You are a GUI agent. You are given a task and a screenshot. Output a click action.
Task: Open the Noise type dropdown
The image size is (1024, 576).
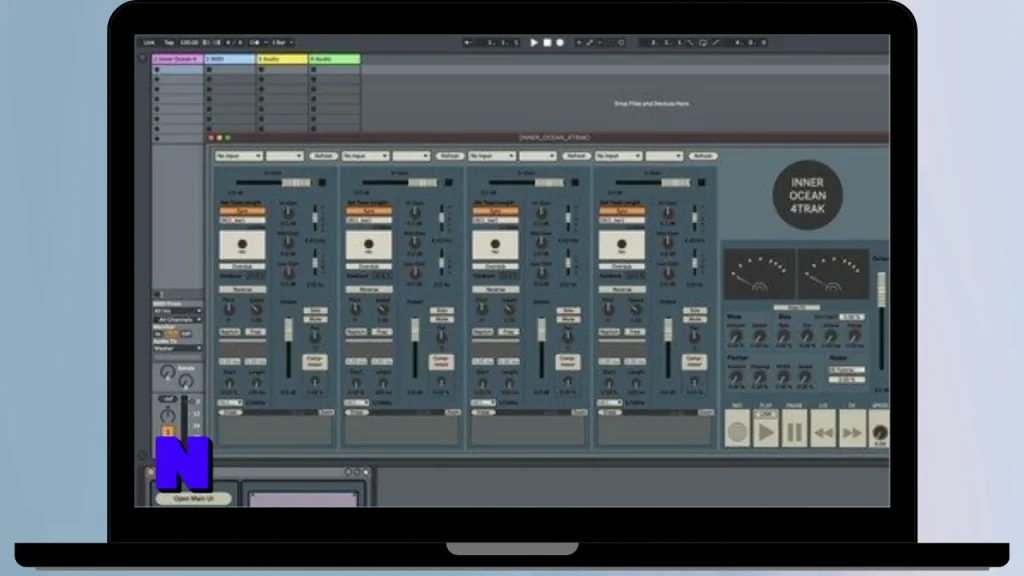pyautogui.click(x=847, y=370)
